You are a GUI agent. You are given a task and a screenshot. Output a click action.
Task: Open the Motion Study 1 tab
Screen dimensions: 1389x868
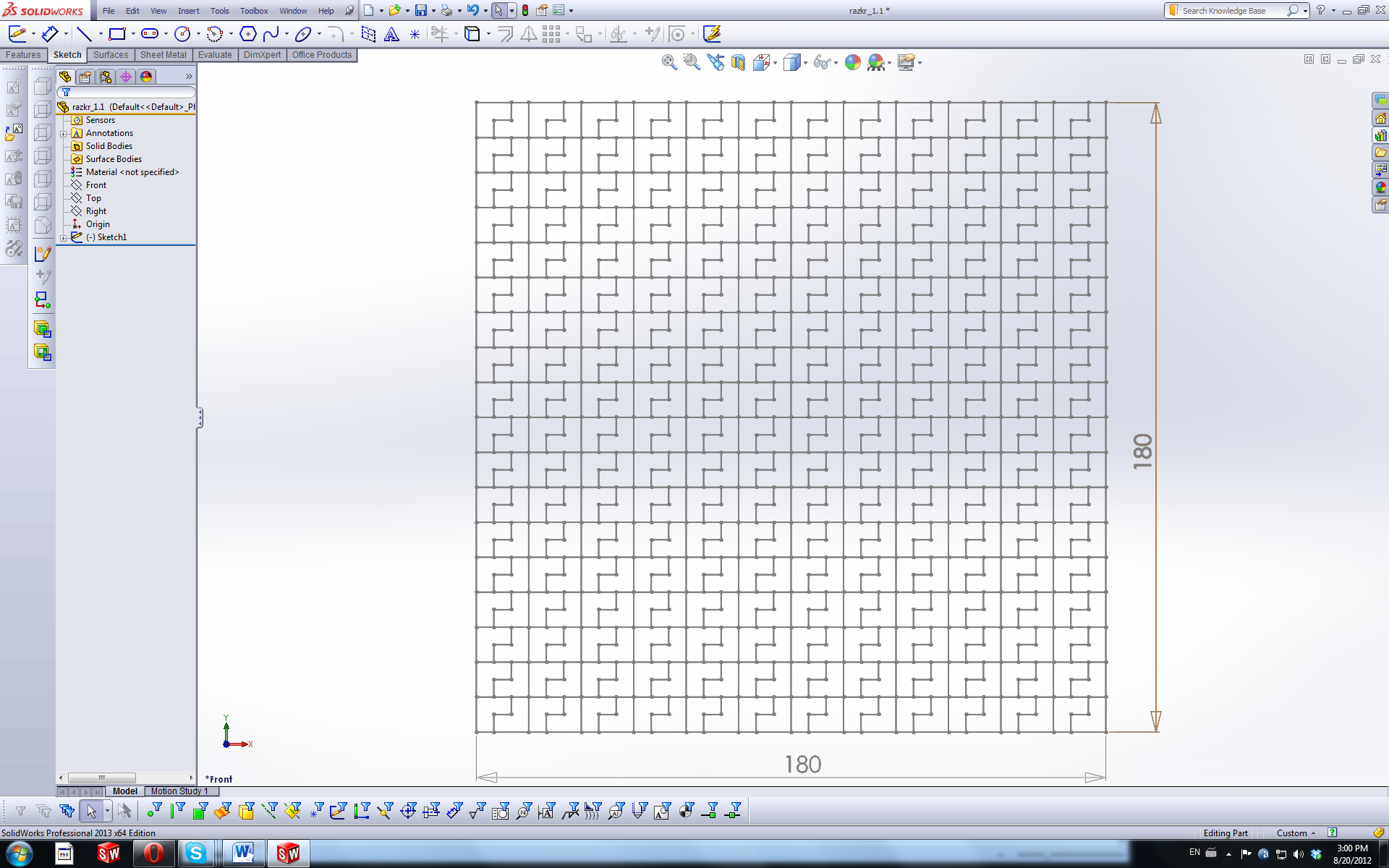(179, 791)
